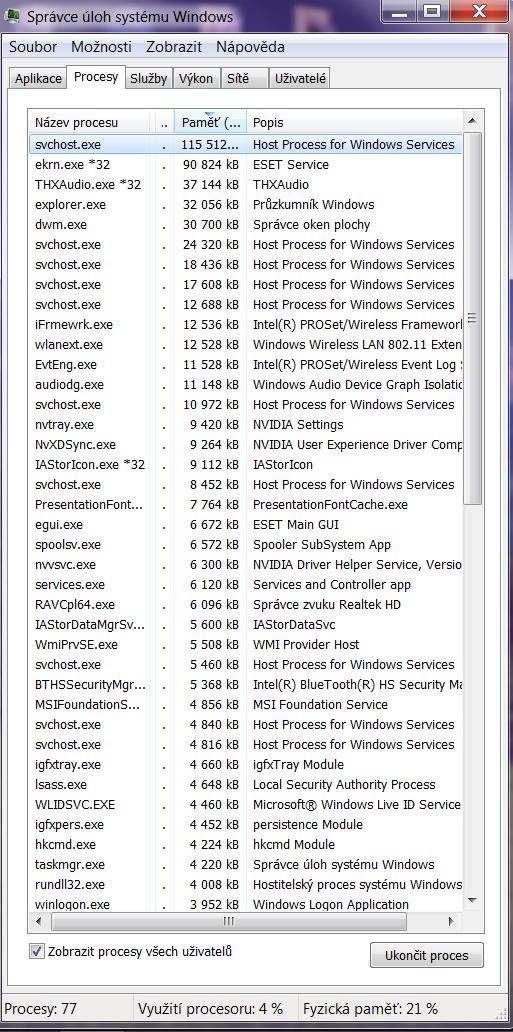Click the Task Manager title bar icon
This screenshot has height=1032, width=513.
[11, 15]
